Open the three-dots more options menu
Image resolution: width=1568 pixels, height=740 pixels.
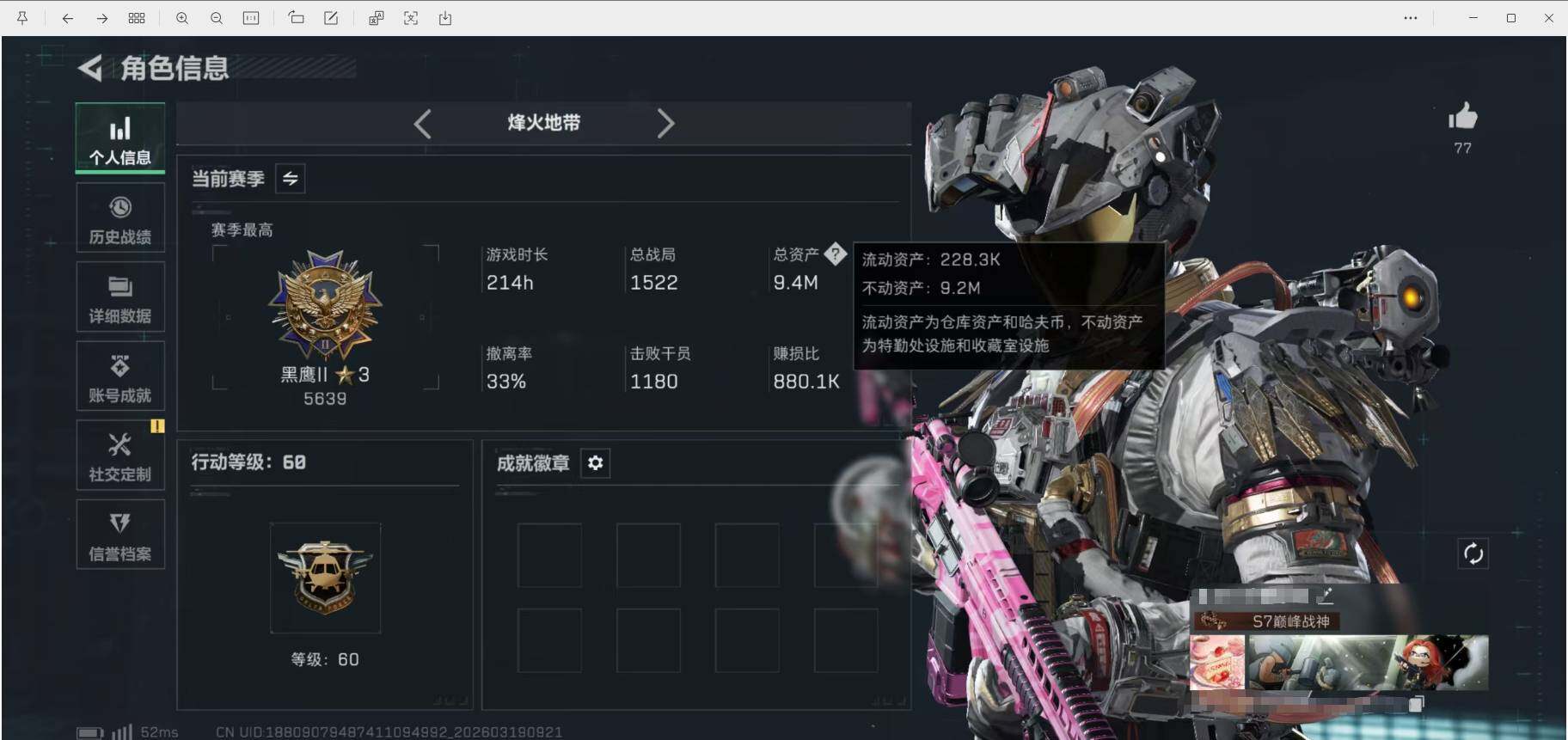click(1411, 18)
